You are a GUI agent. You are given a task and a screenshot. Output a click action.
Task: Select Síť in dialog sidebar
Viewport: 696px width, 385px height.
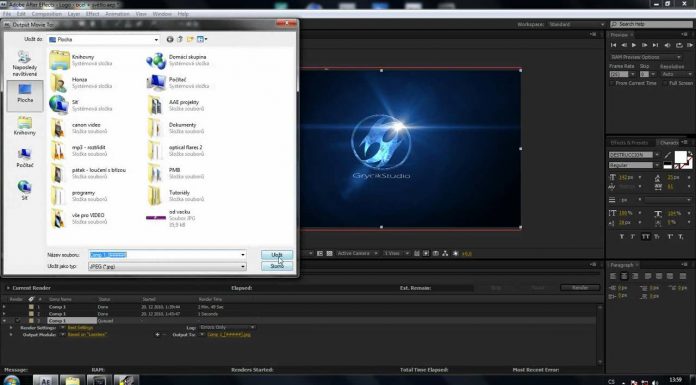(x=25, y=190)
